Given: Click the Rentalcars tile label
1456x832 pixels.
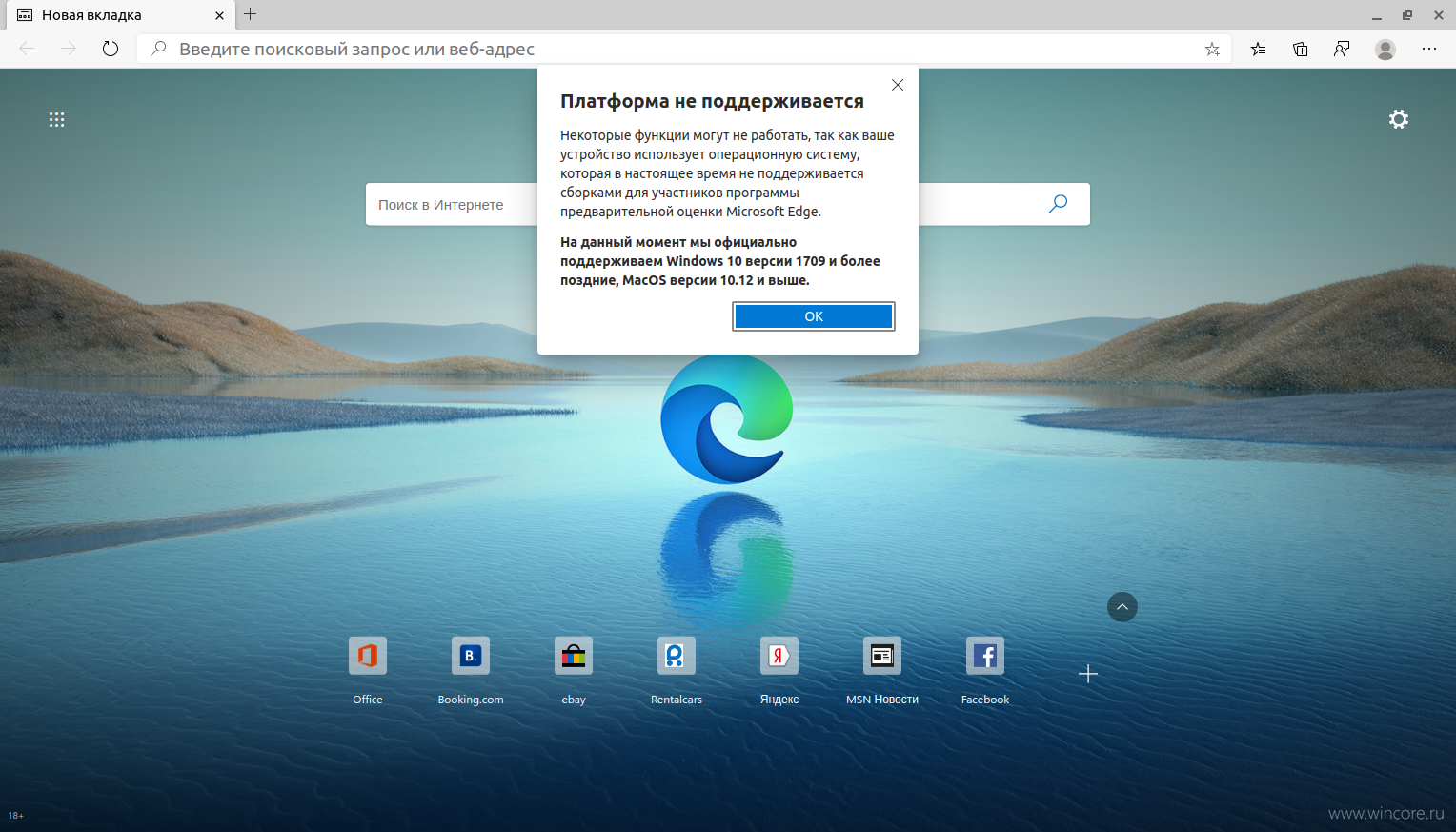Looking at the screenshot, I should 677,700.
